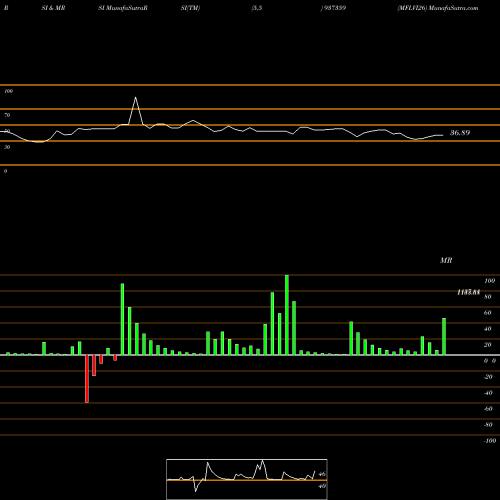Select the MR axis label 40 beside the bars
The height and width of the screenshot is (500, 500).
pyautogui.click(x=488, y=329)
